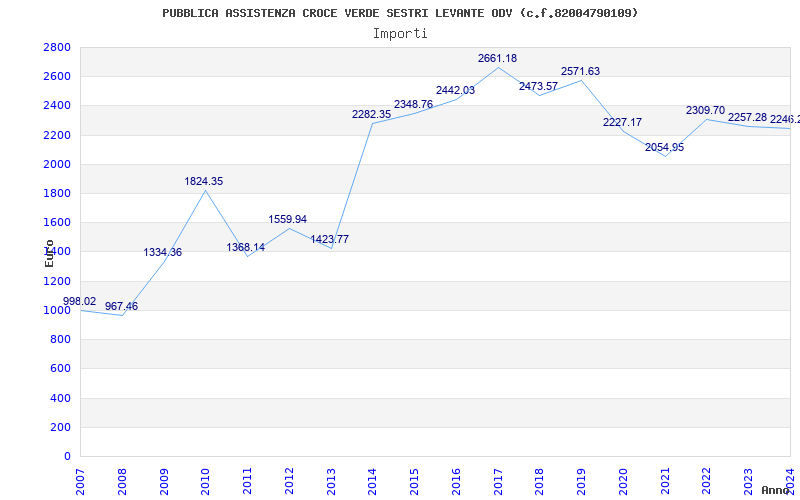Screen dimensions: 800x500
Task: Click the 2021 year axis label
Action: [665, 482]
